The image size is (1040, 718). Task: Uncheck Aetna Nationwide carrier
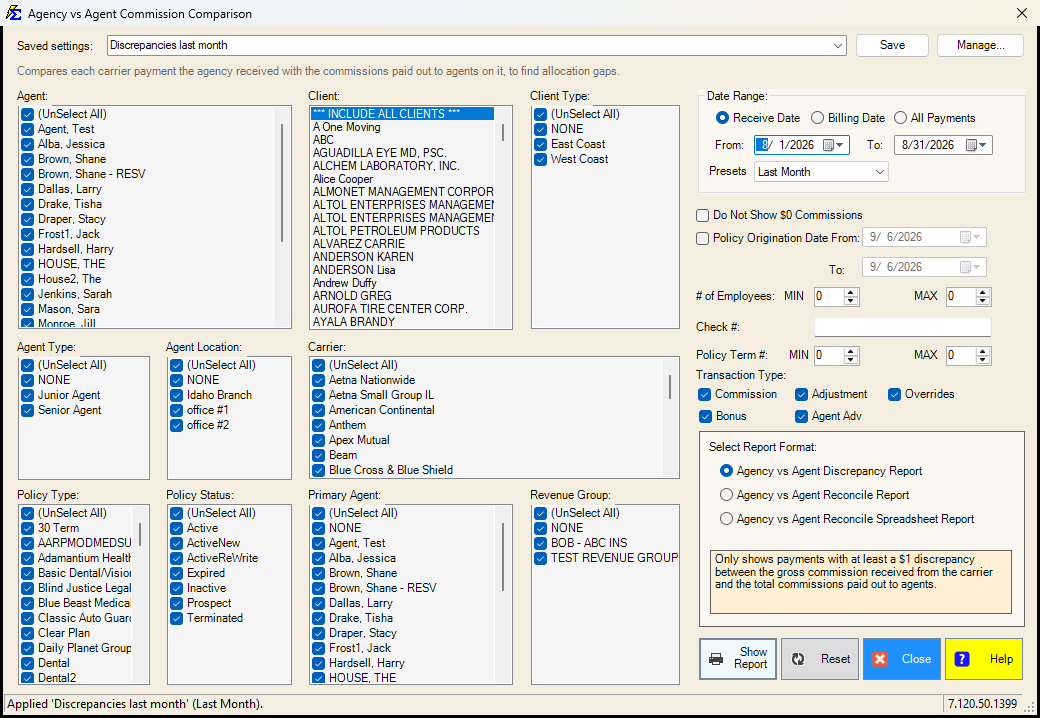click(x=318, y=381)
